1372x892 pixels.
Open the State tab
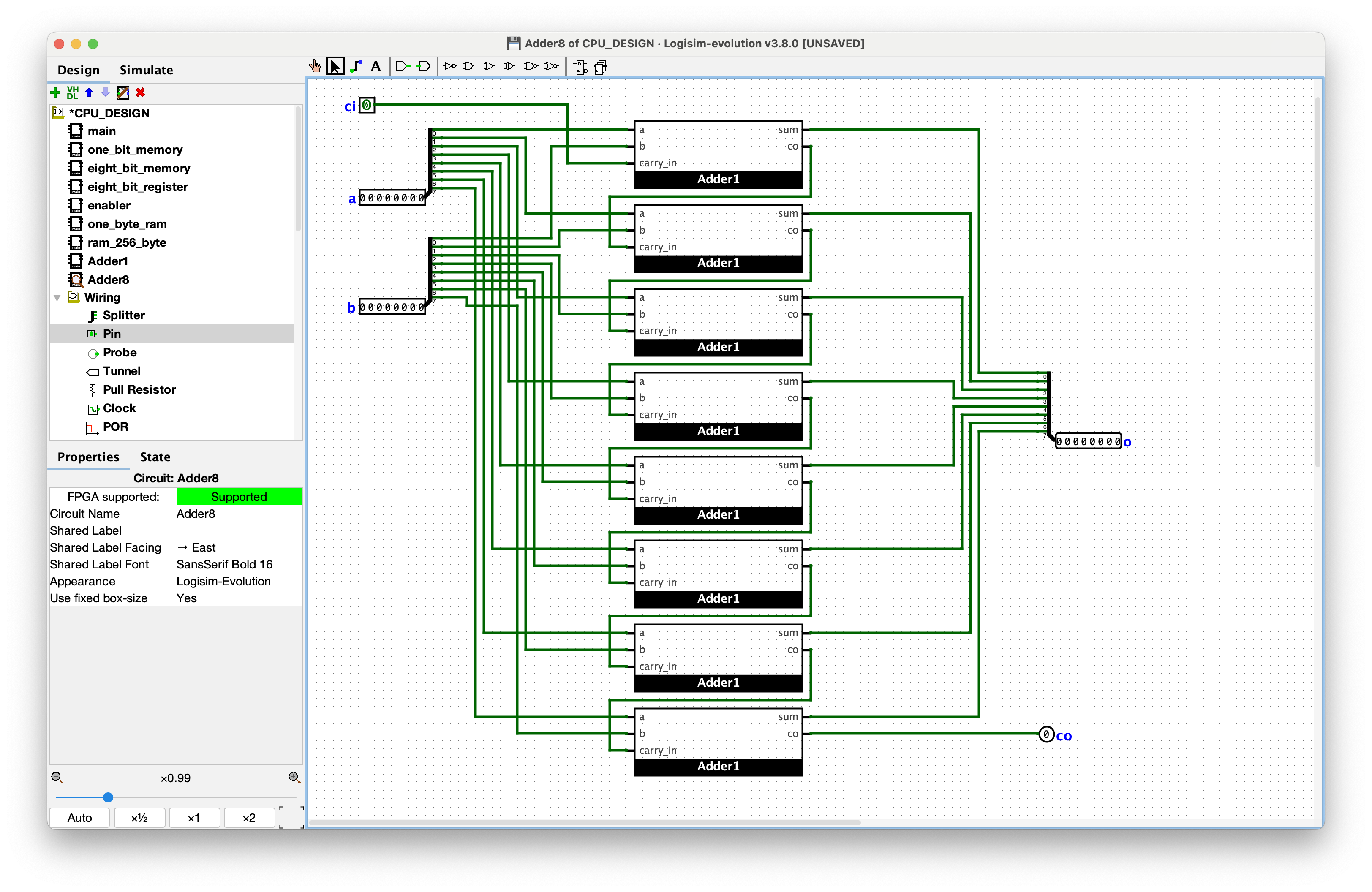(155, 457)
